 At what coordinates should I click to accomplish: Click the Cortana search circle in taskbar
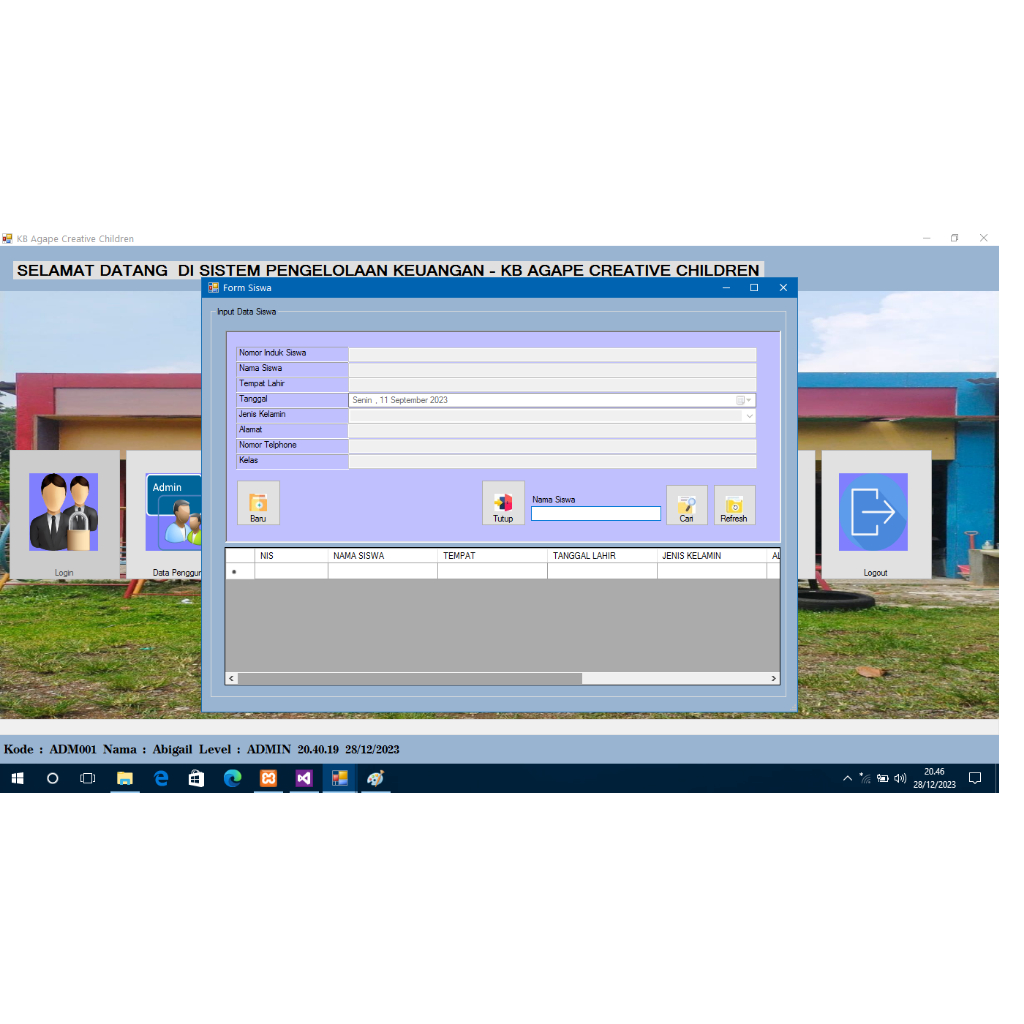pos(53,778)
